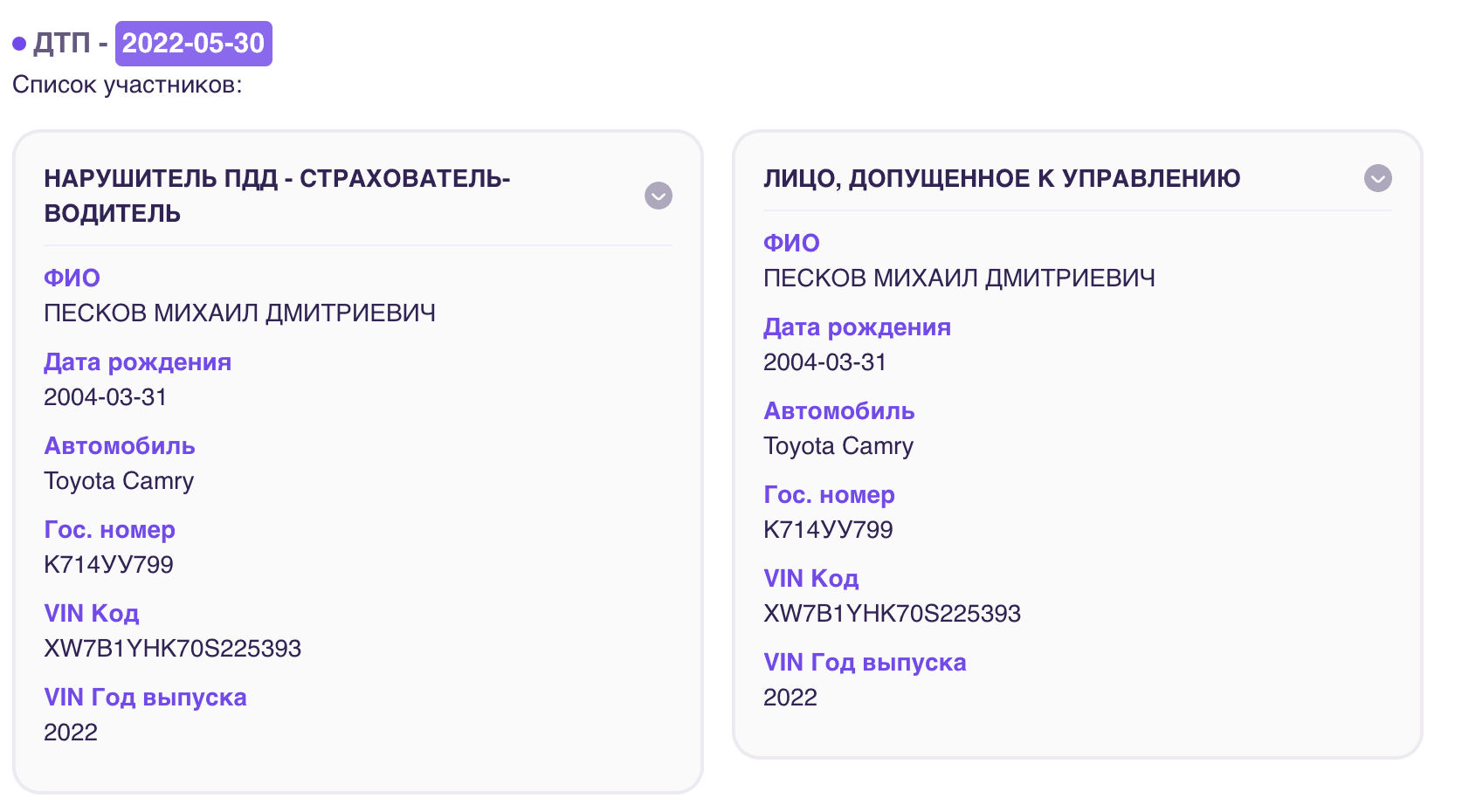Click the left card Автомобиль label
1476x812 pixels.
(120, 445)
